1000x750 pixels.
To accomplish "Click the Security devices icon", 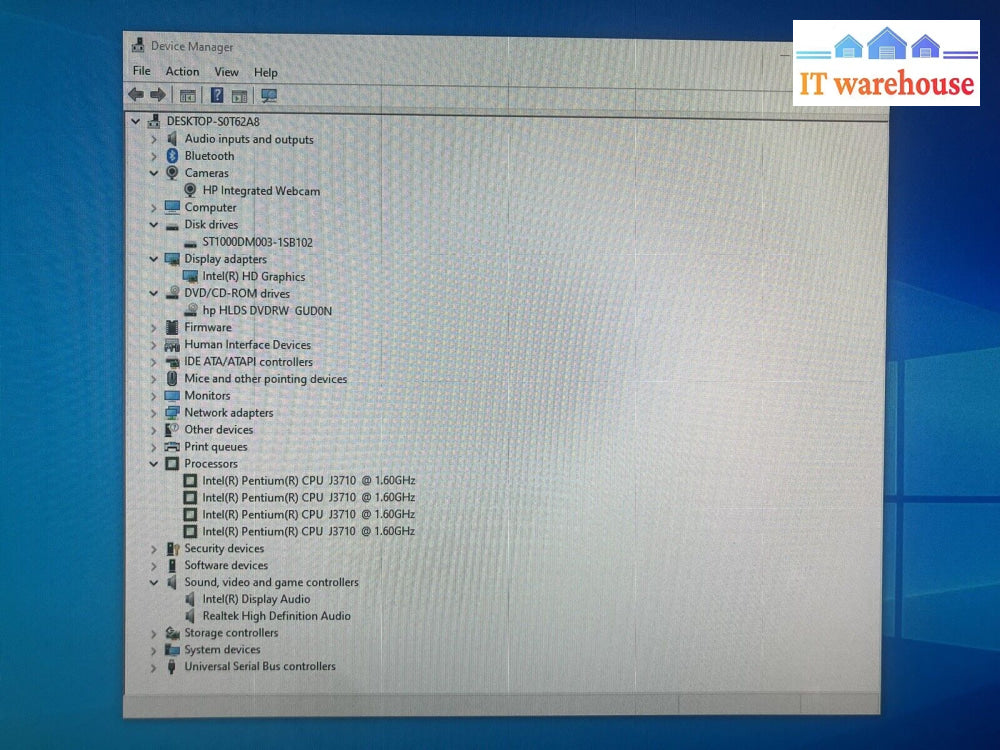I will pos(172,549).
